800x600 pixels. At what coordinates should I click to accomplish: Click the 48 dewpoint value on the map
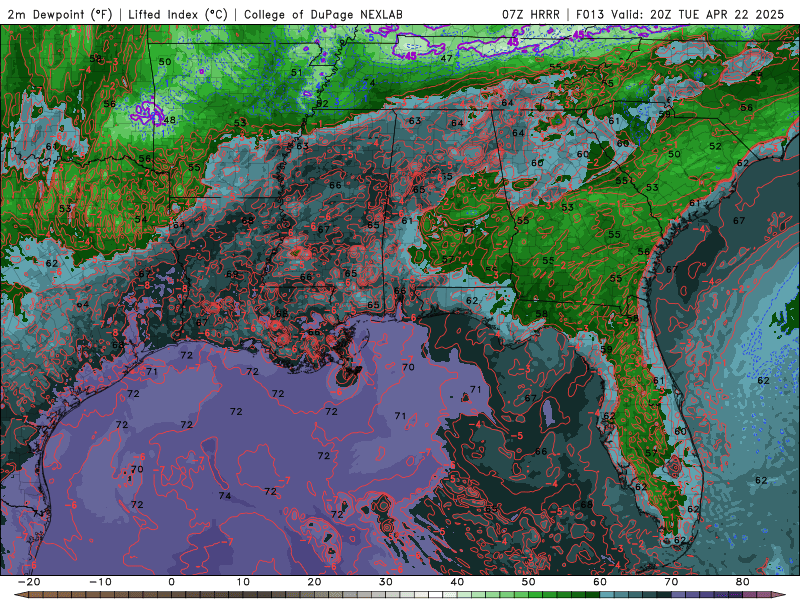click(169, 120)
